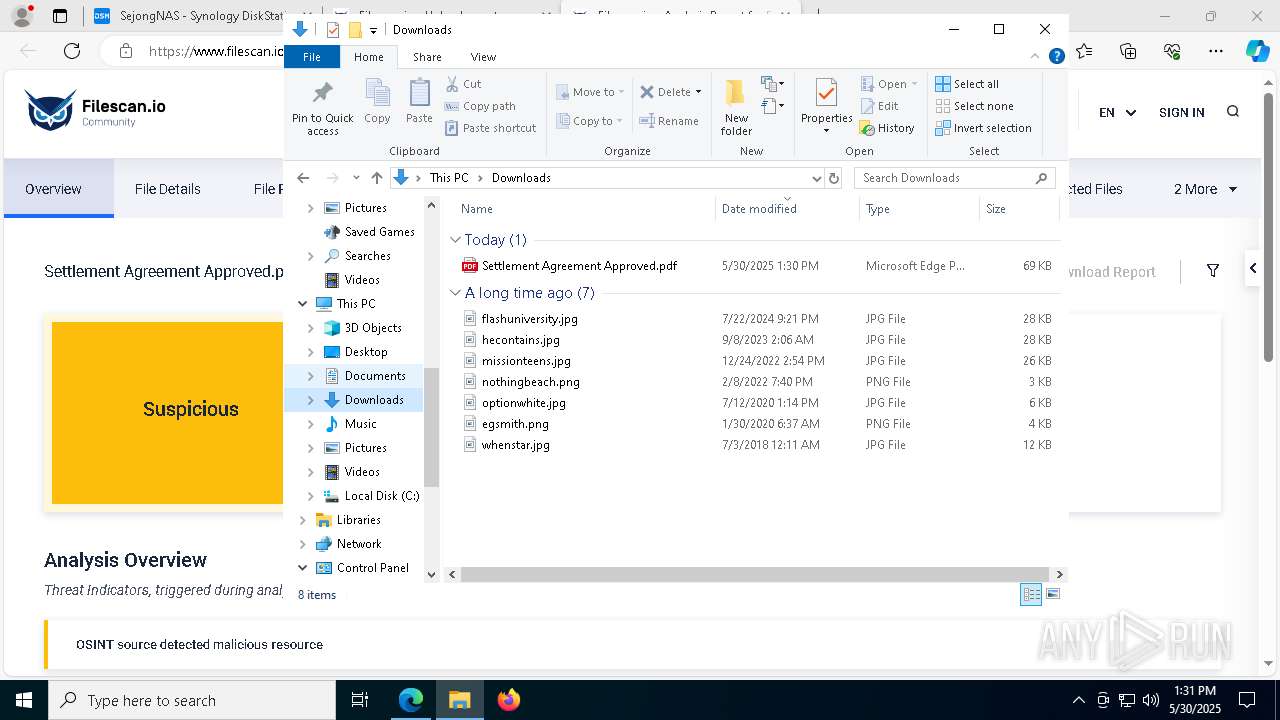
Task: Click Select none in ribbon
Action: tap(974, 106)
